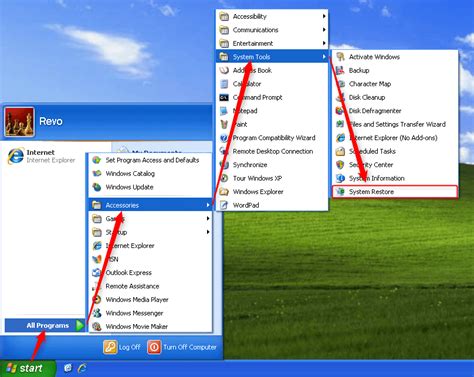Viewport: 474px width, 377px height.
Task: Click the Revo user account picture
Action: click(x=19, y=122)
